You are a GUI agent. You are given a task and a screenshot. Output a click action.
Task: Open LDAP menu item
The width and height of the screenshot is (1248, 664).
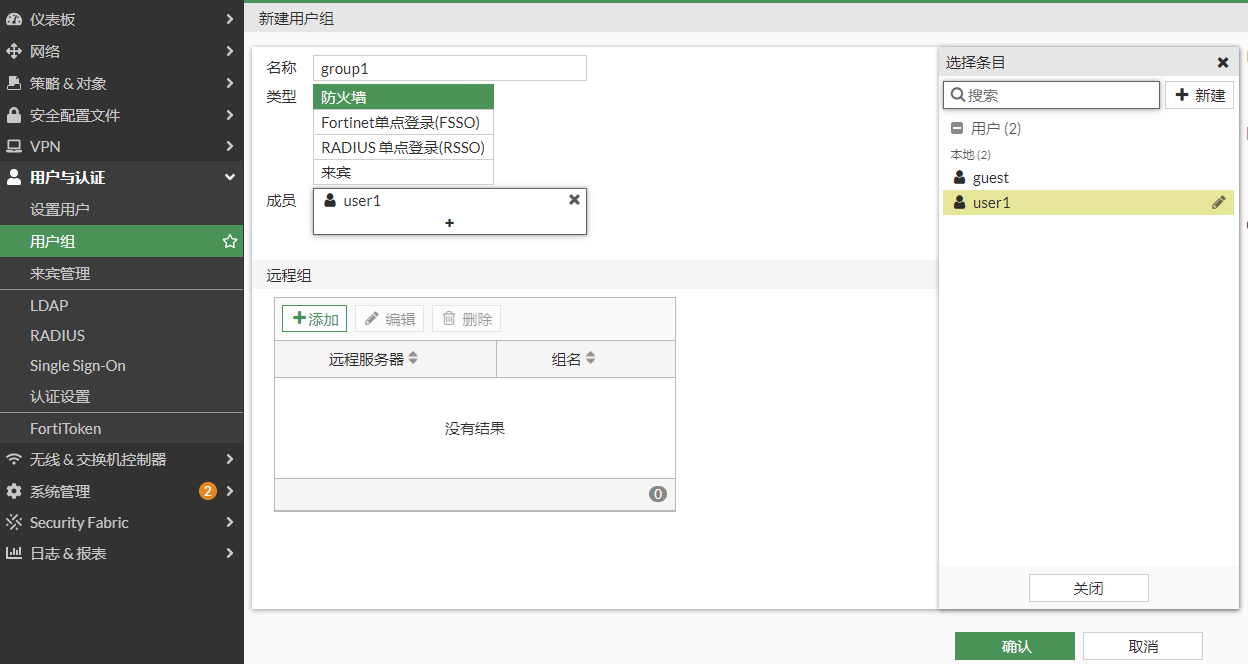pos(122,305)
